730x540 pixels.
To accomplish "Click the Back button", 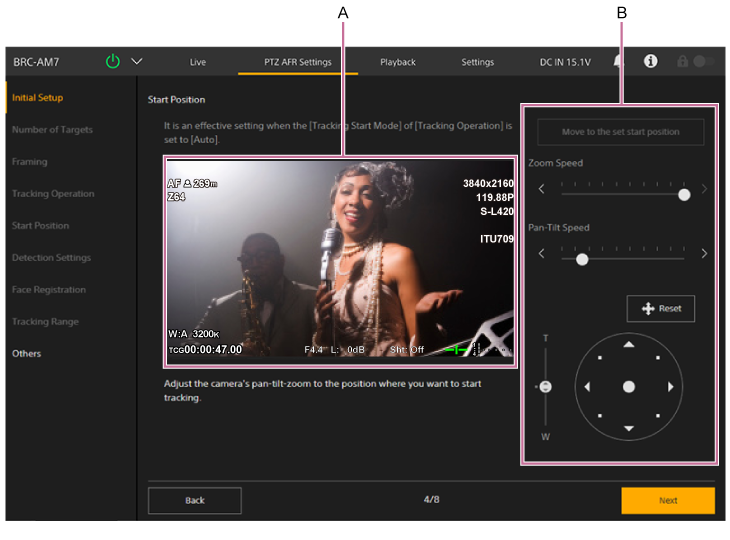I will [x=195, y=500].
